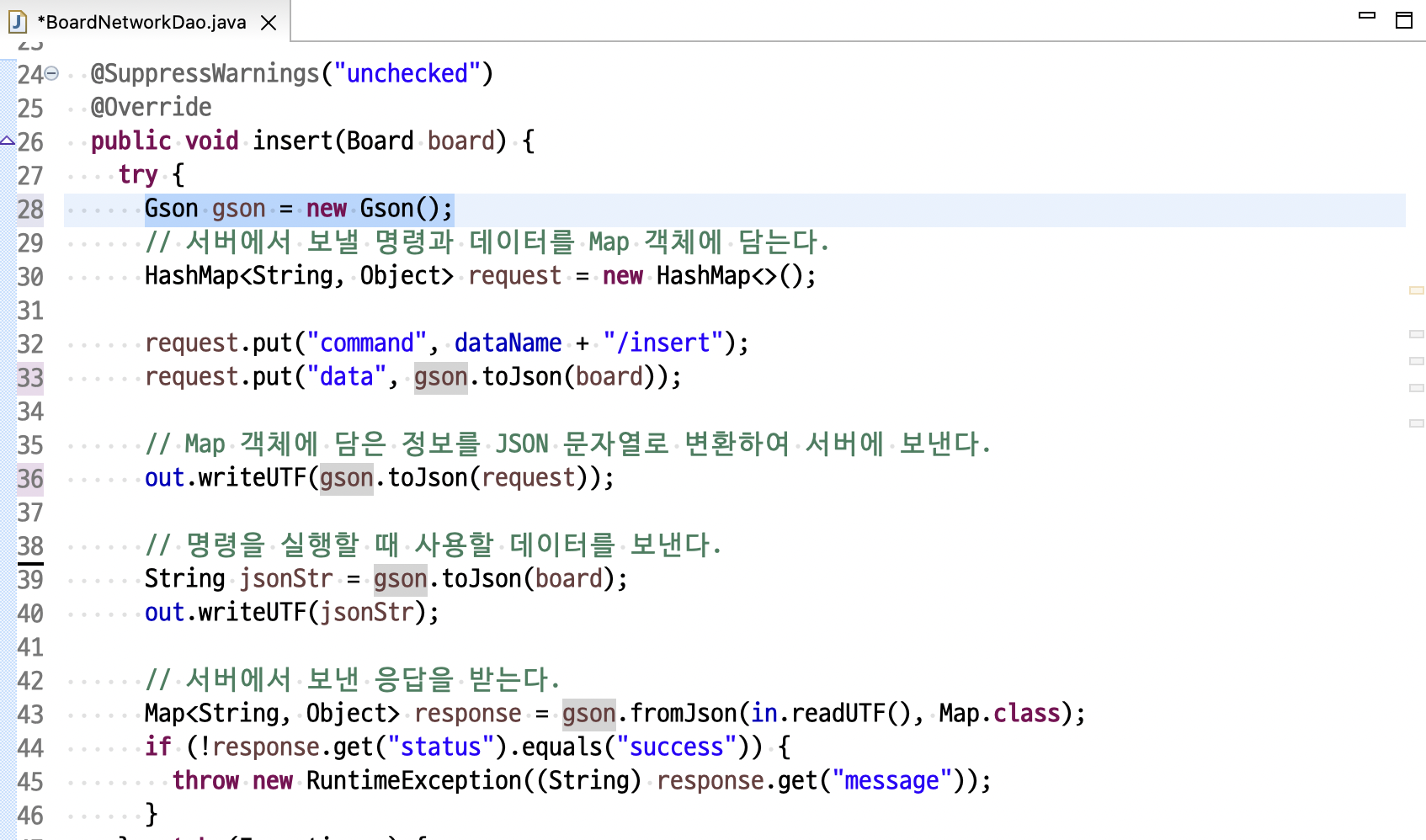Screen dimensions: 1426x840
Task: Minimize the editor pane
Action: click(1367, 15)
